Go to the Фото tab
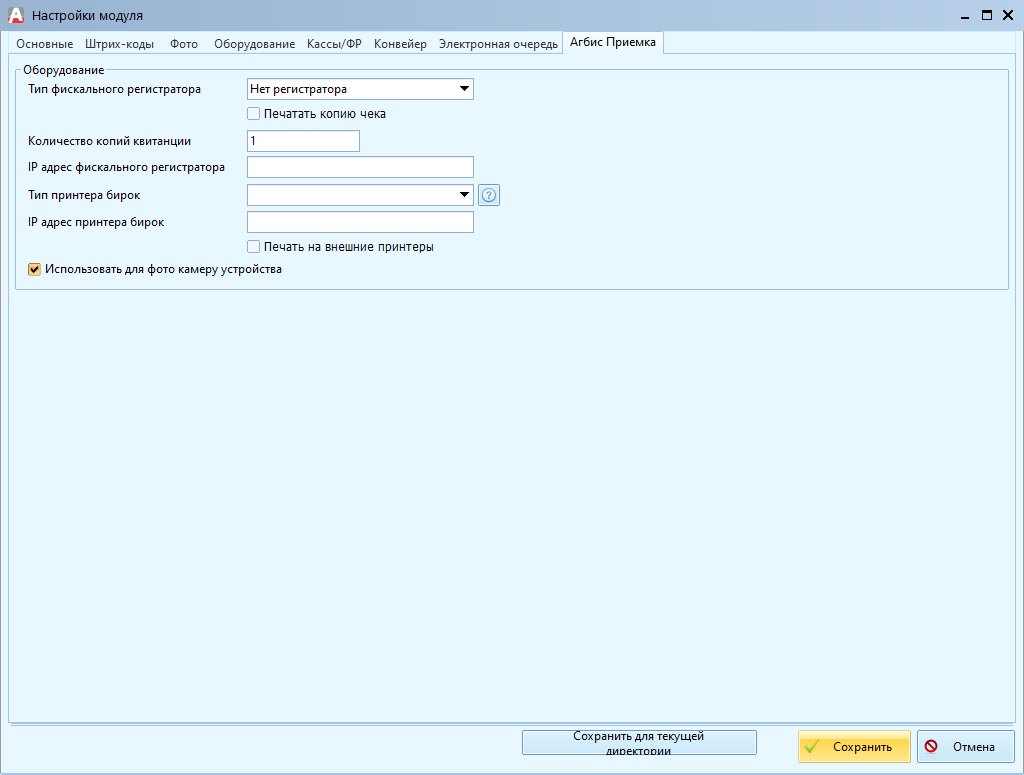Screen dimensions: 1024x775 coord(184,44)
